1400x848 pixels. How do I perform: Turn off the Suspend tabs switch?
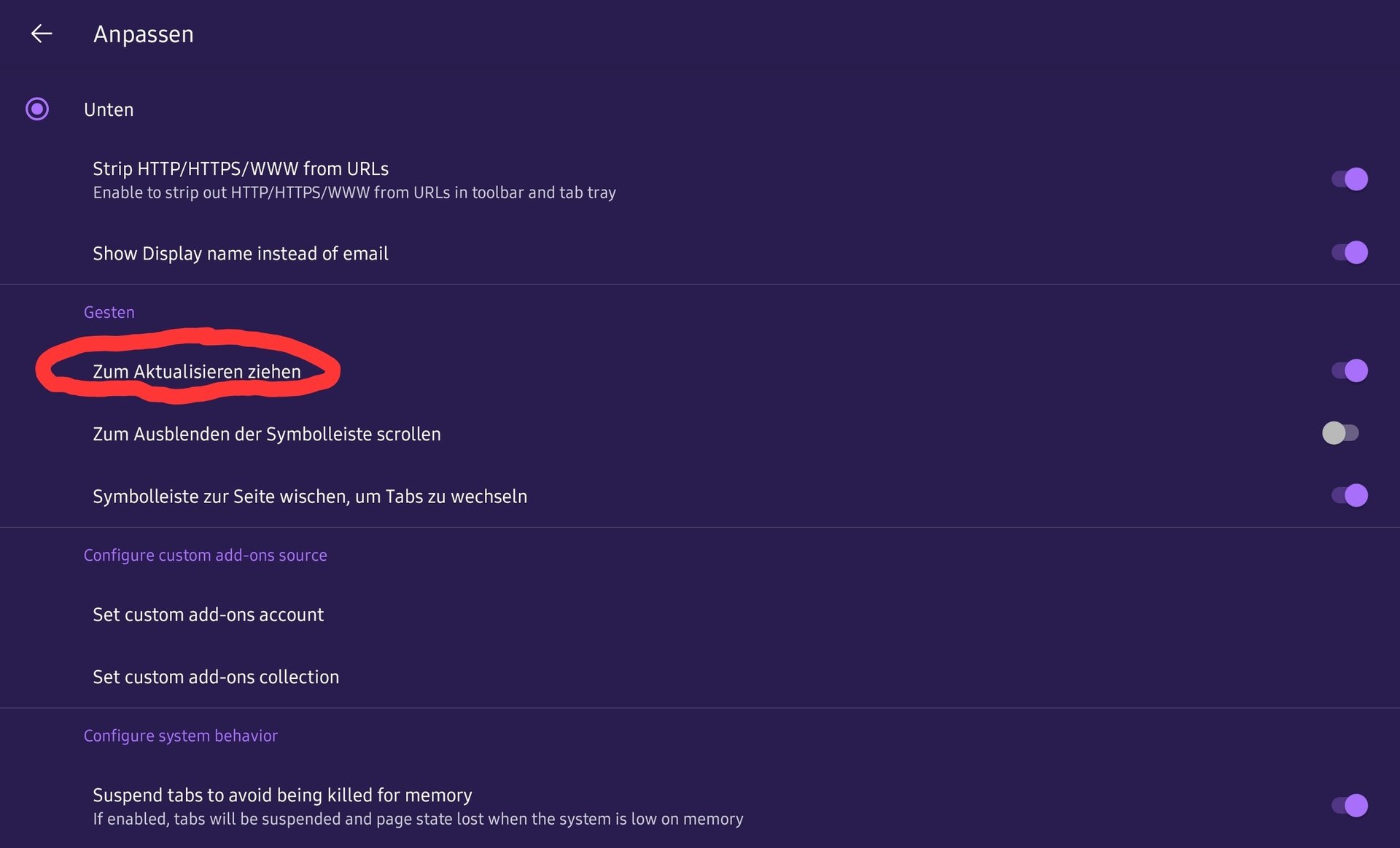tap(1349, 806)
